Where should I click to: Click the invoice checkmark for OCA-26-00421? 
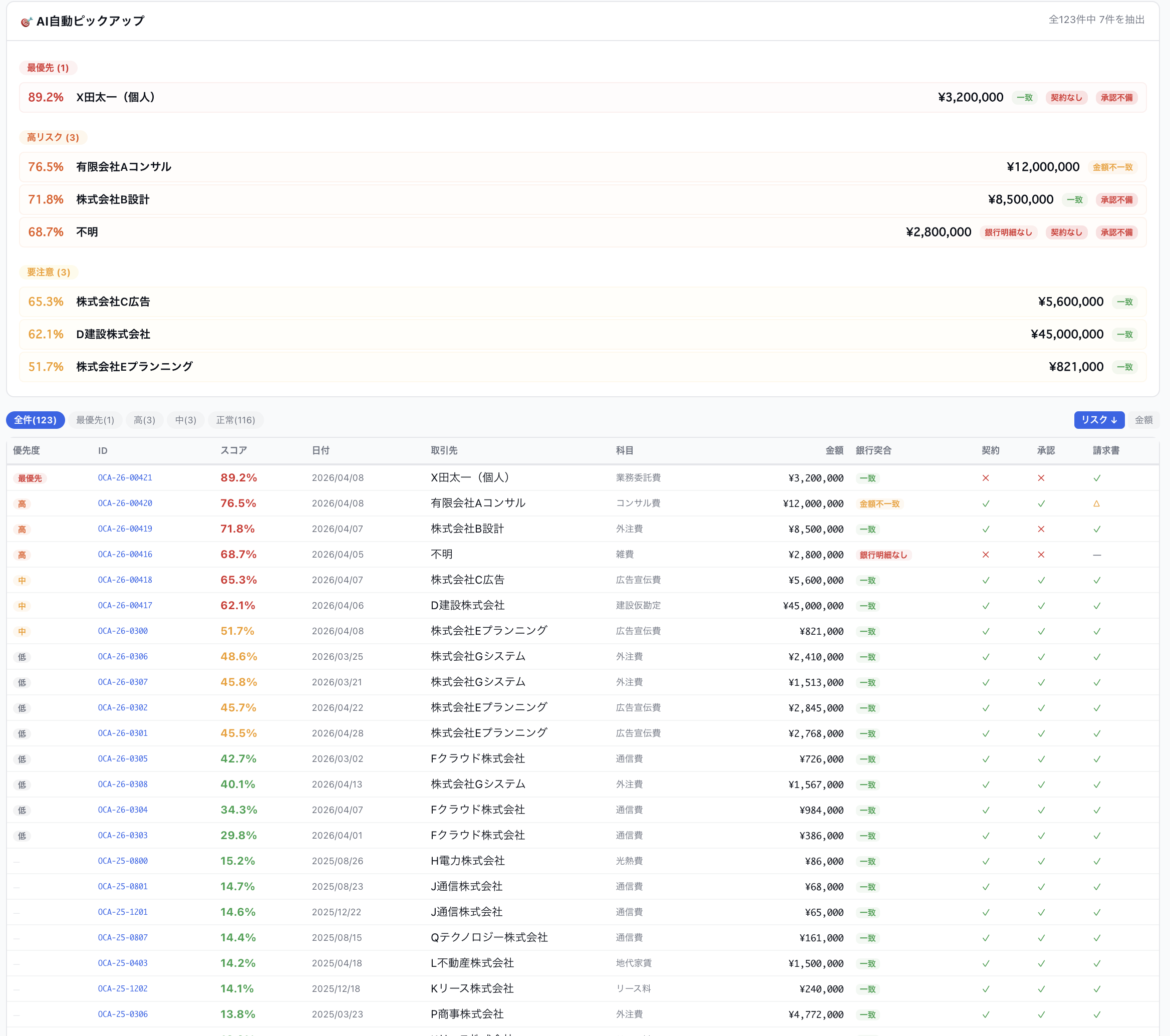click(1097, 478)
